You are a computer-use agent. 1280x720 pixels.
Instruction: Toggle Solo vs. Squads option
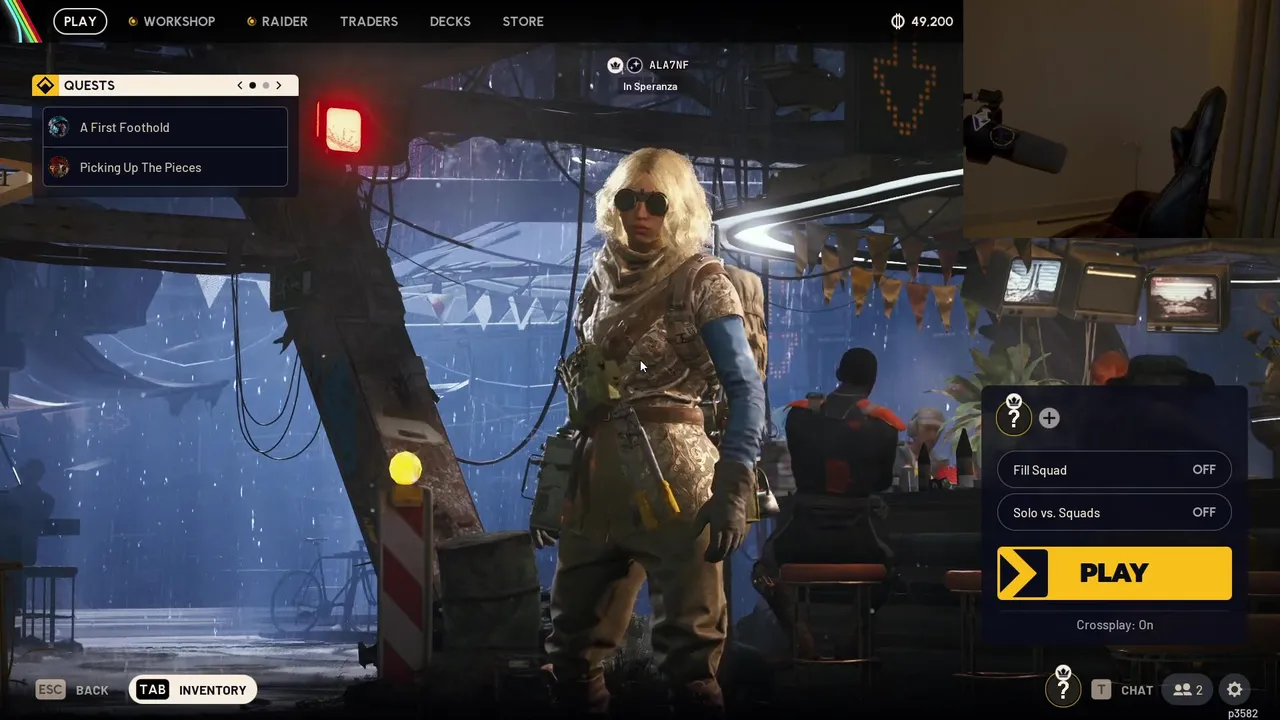[1114, 512]
